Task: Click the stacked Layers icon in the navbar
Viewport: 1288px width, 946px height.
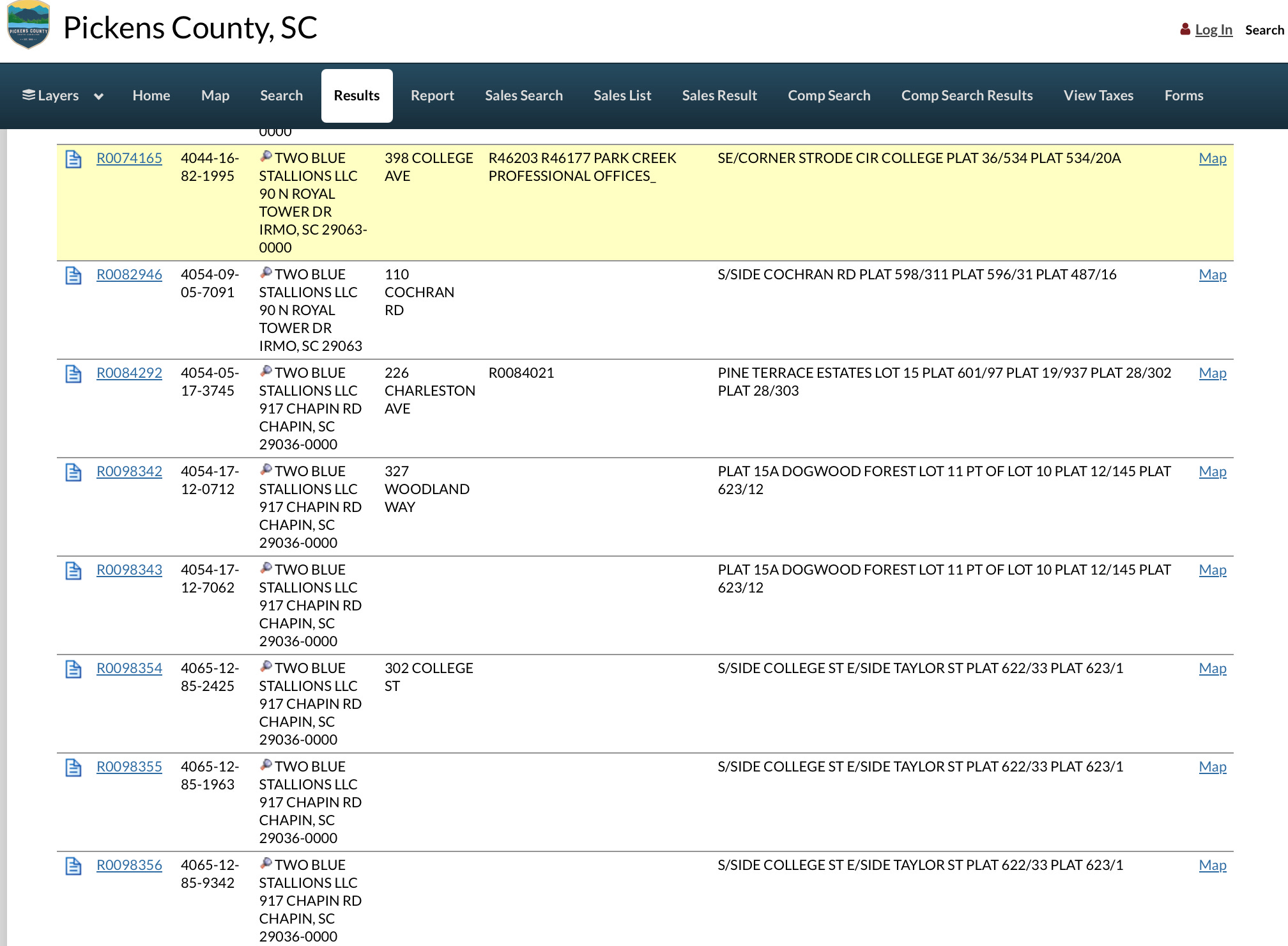Action: 29,95
